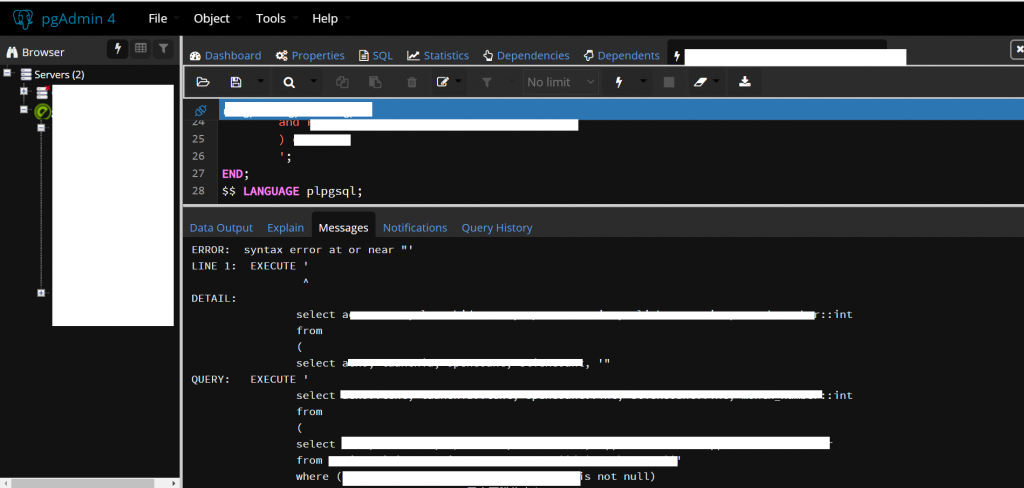Click the connection status link icon
The height and width of the screenshot is (488, 1024).
click(x=200, y=110)
